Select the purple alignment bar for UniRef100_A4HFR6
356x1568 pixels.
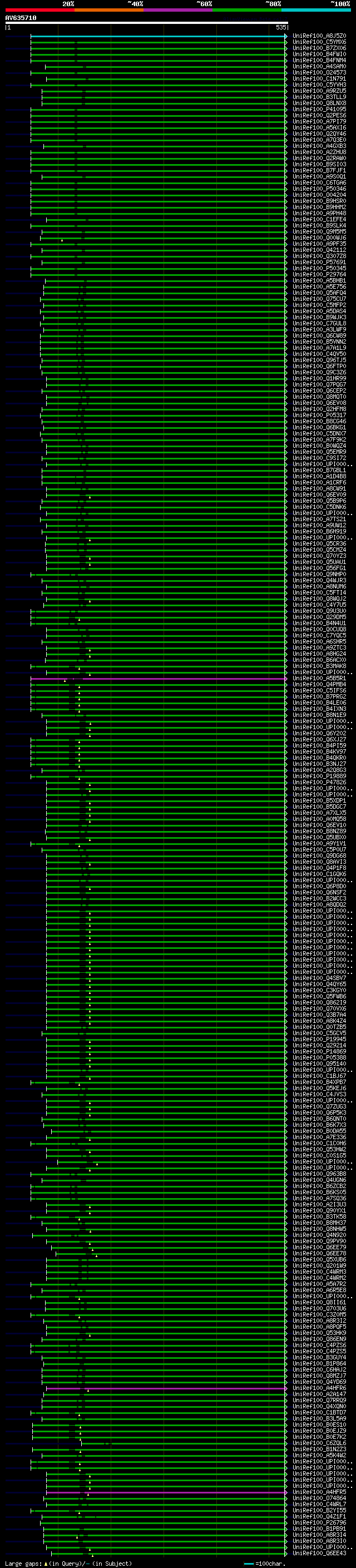point(166,1388)
